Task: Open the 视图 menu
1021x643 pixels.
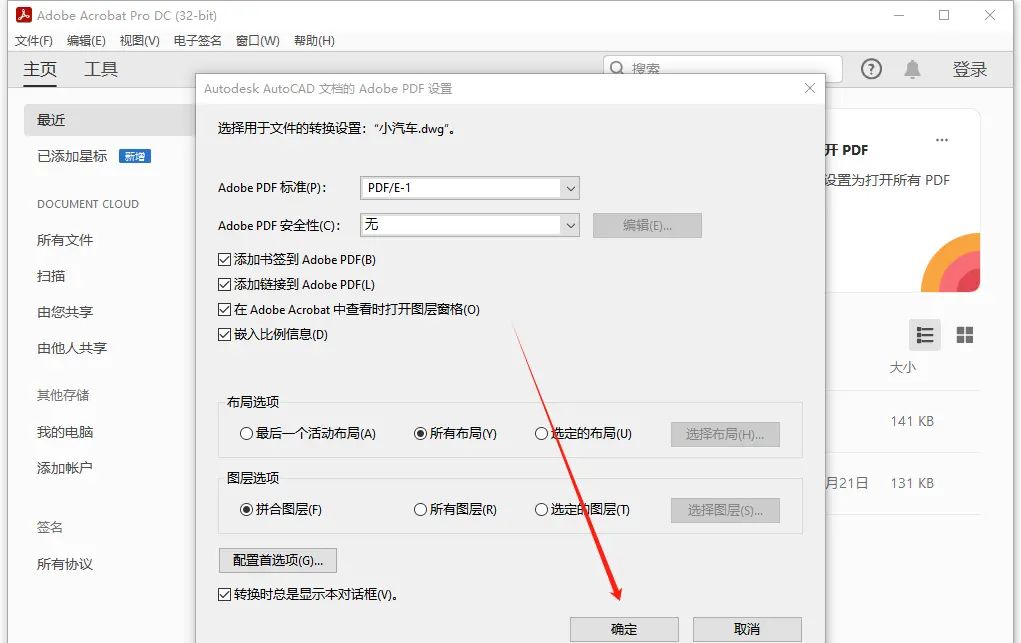Action: (x=139, y=40)
